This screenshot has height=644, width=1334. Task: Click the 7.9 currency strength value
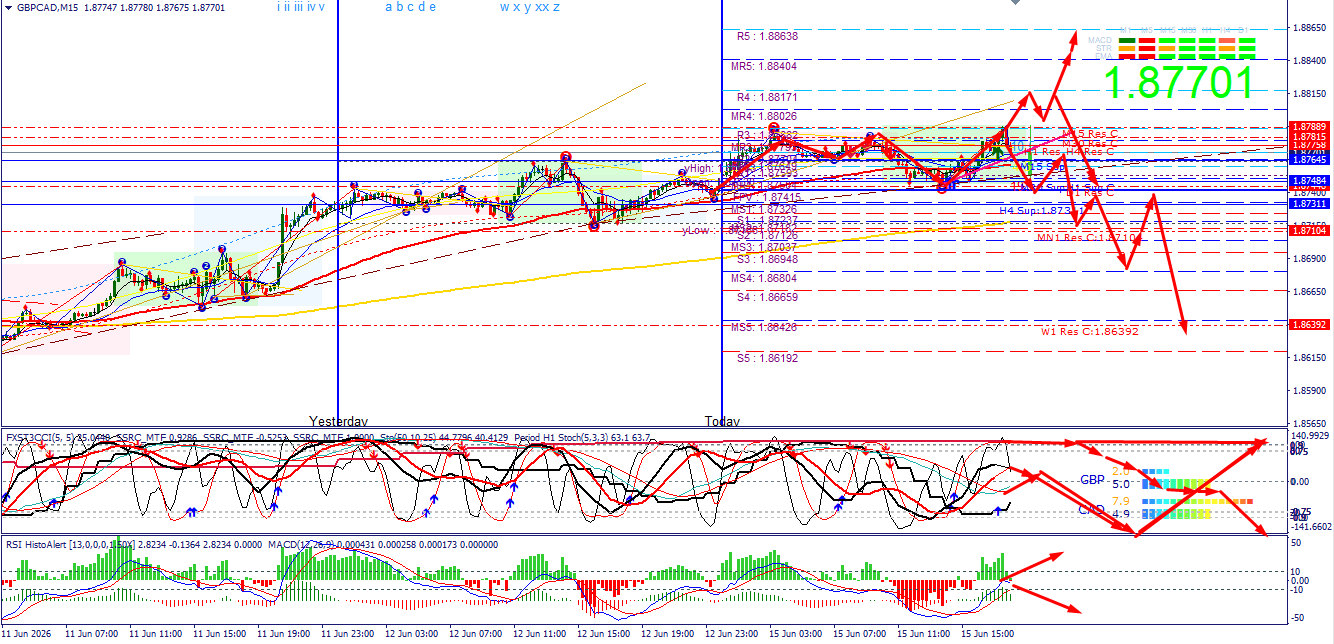coord(1121,501)
